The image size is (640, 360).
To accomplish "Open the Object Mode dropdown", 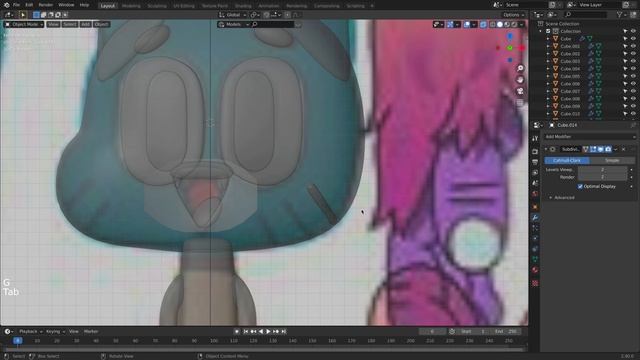I will tap(24, 24).
